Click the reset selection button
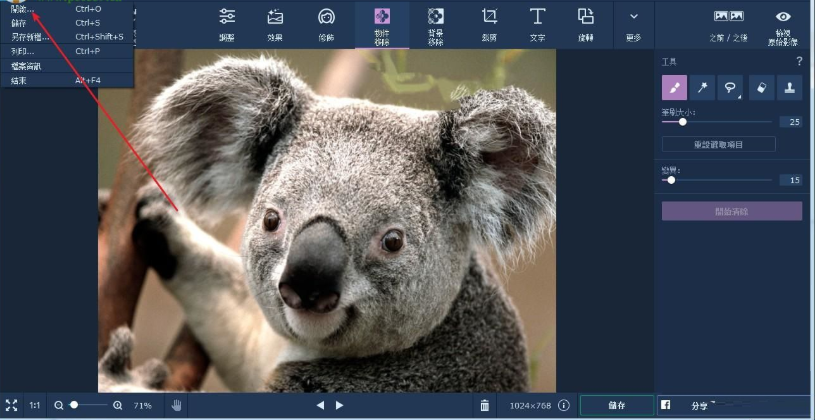This screenshot has height=420, width=815. click(718, 144)
